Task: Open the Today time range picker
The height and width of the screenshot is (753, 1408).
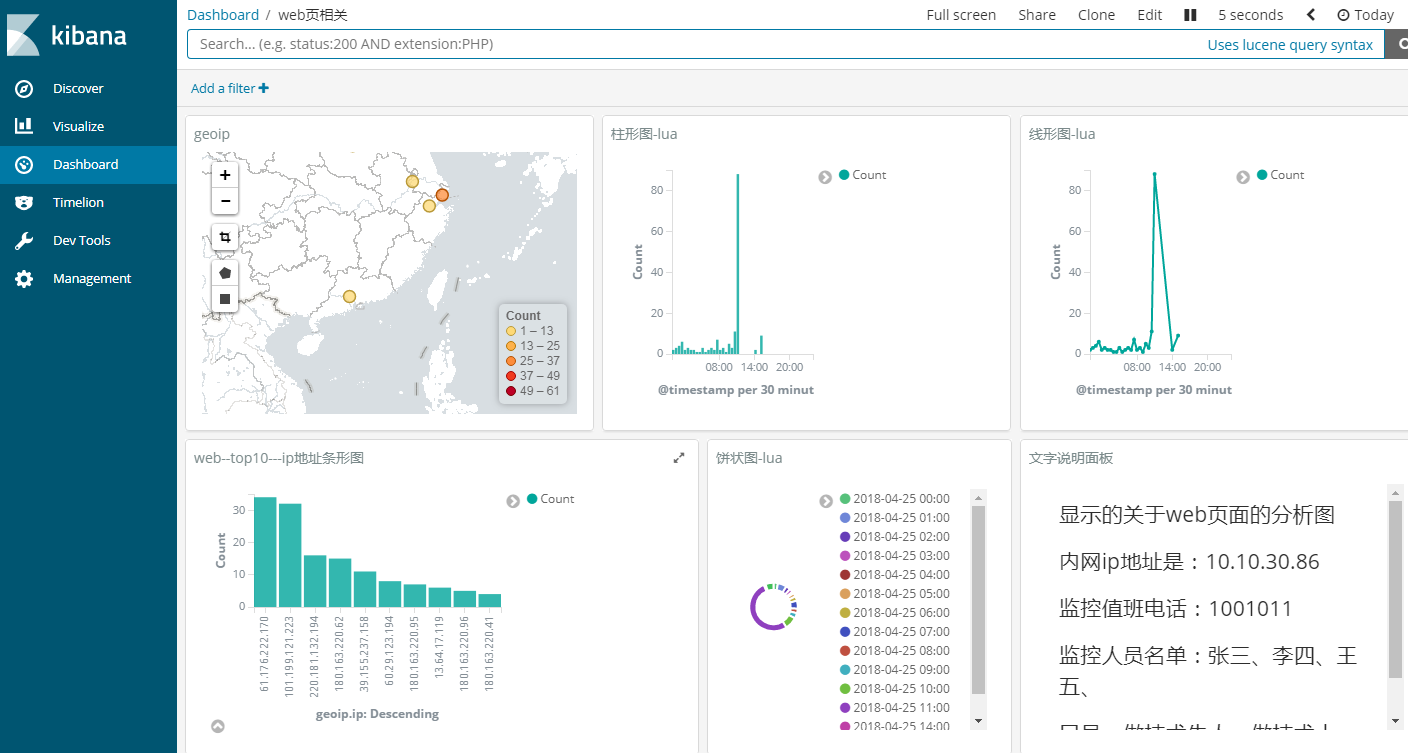Action: pos(1365,15)
